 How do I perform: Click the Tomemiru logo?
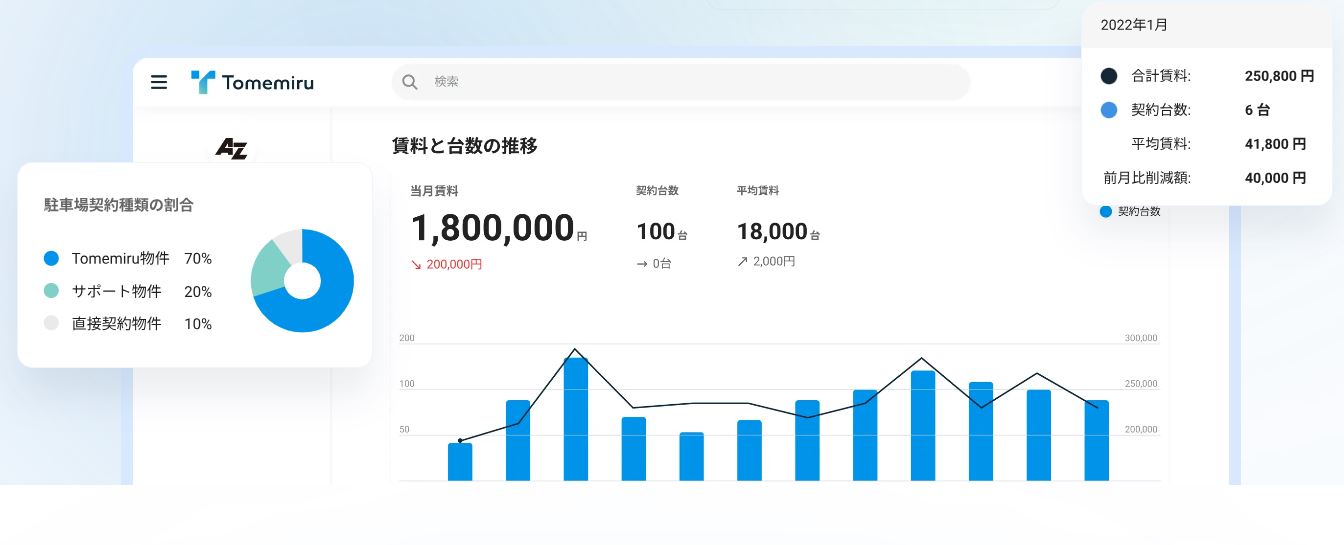(252, 82)
